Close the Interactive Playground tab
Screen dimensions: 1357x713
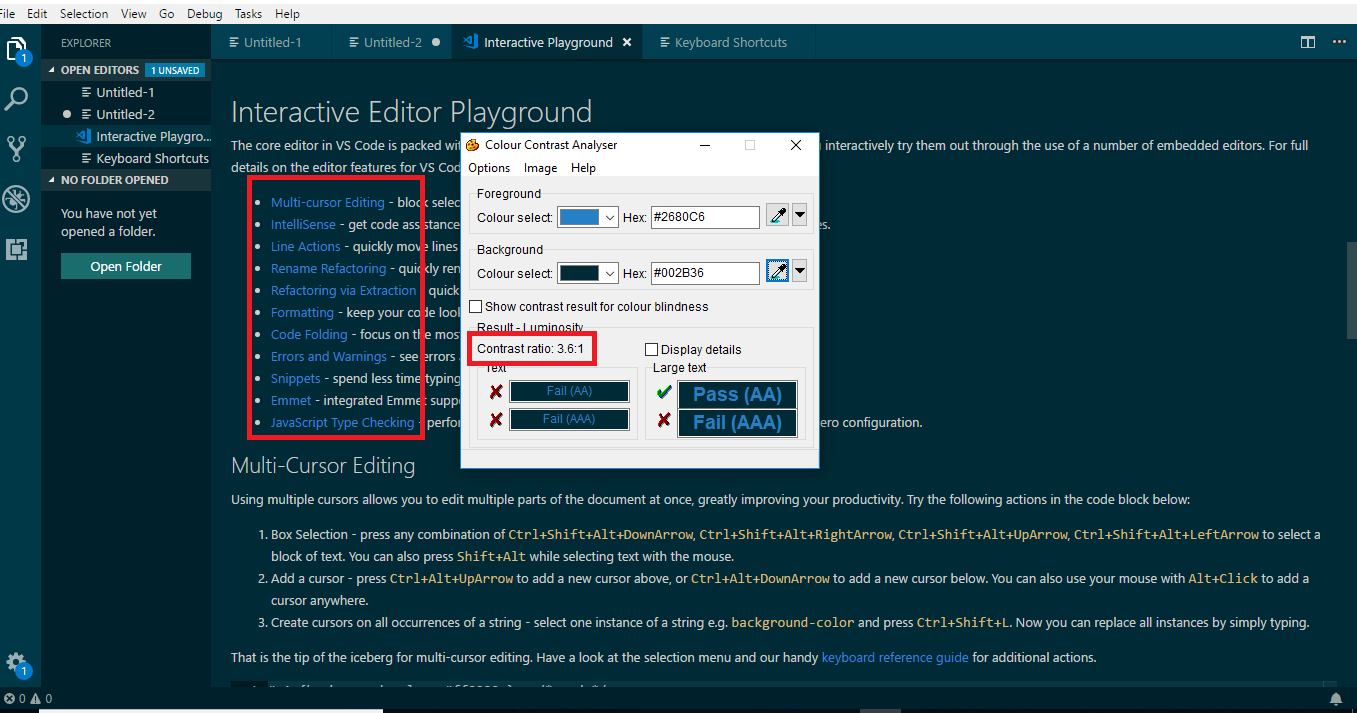click(x=627, y=42)
